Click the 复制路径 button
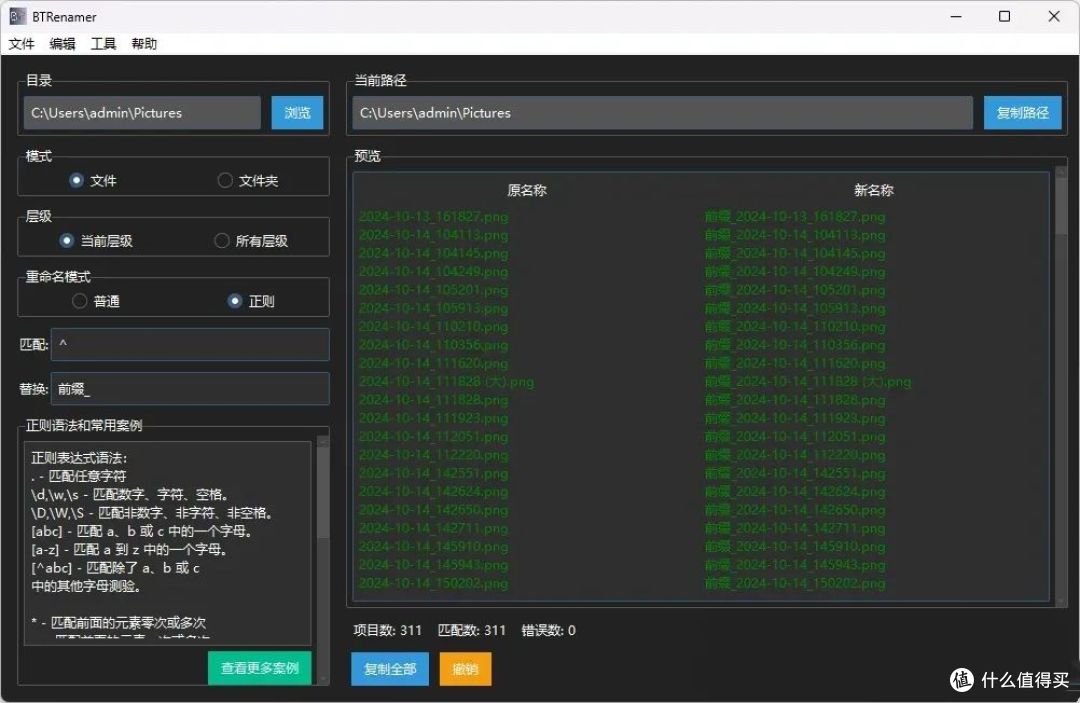Screen dimensions: 1080x703 [1022, 113]
